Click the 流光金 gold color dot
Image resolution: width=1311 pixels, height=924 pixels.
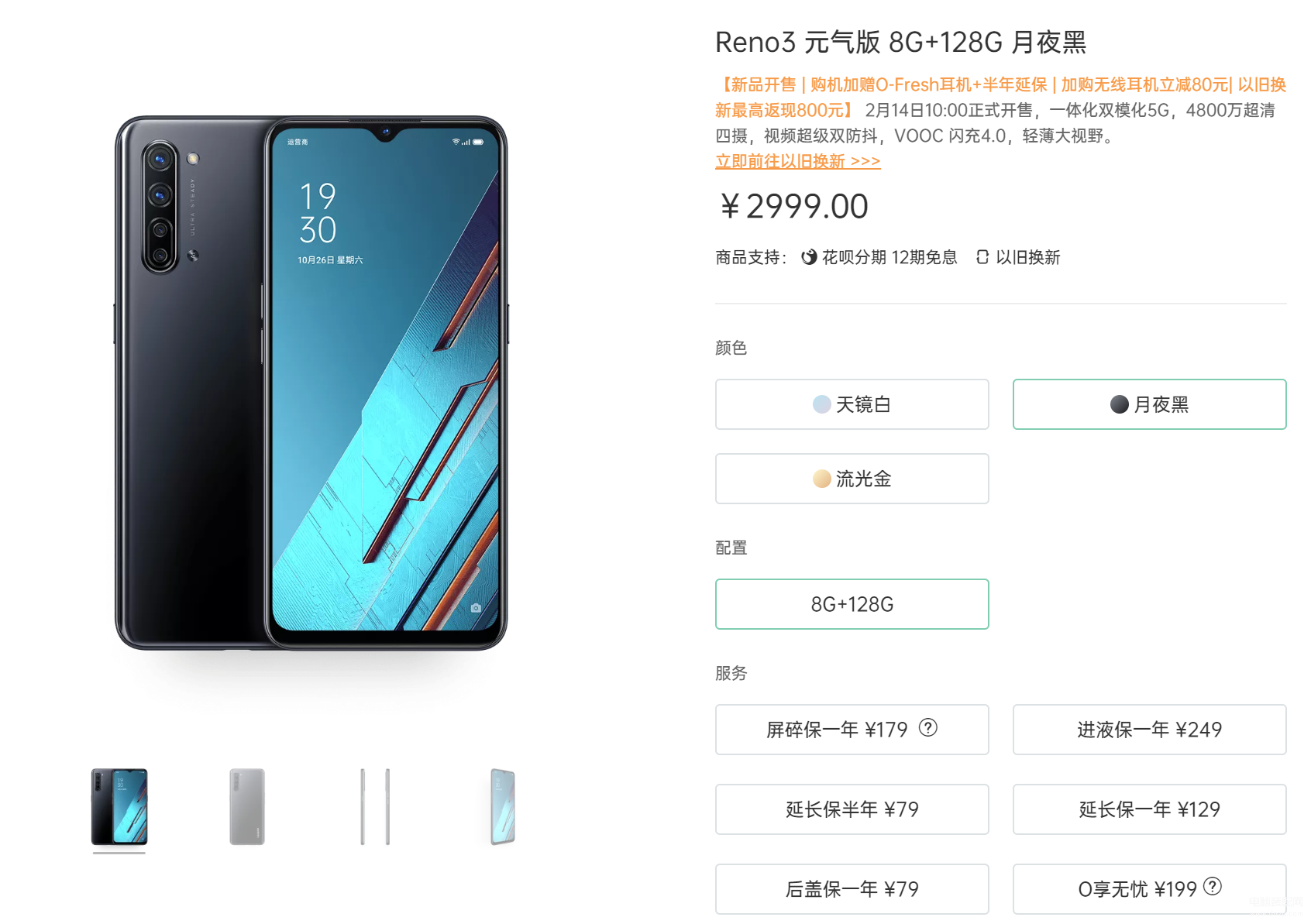pyautogui.click(x=821, y=479)
